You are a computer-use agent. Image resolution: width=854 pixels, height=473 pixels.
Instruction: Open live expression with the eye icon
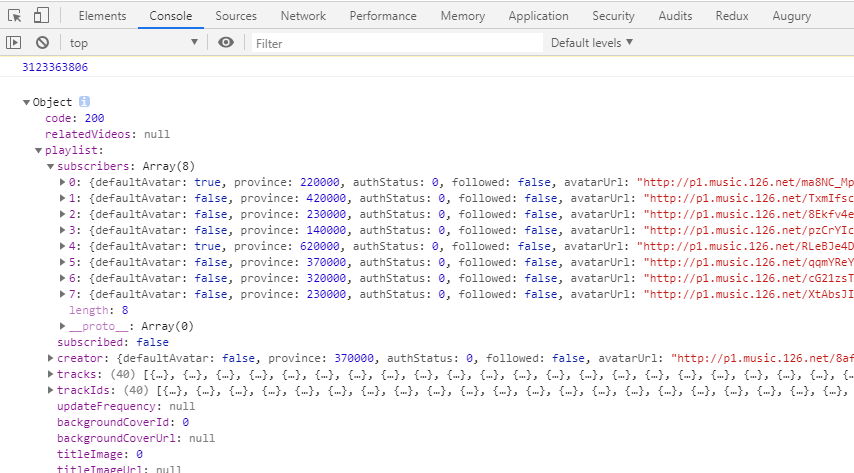(x=225, y=43)
